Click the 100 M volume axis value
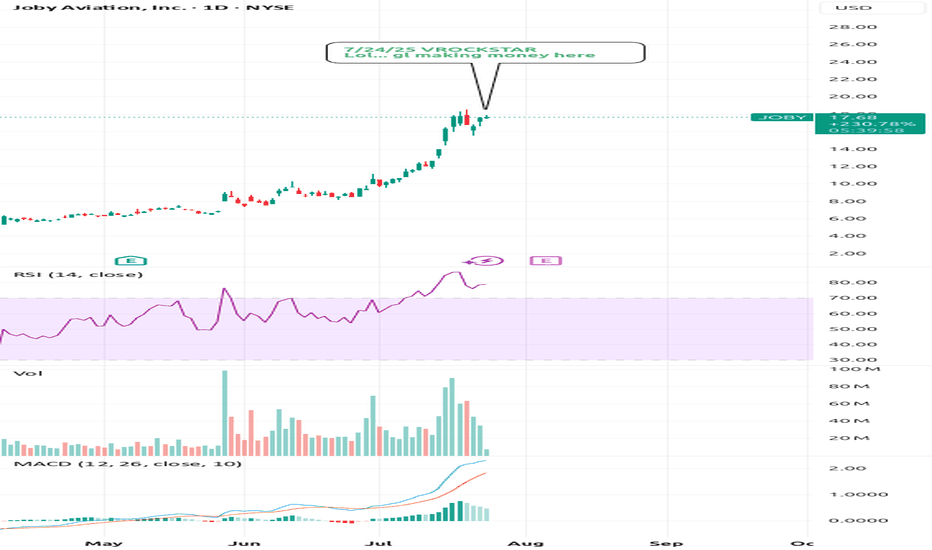This screenshot has width=932, height=550. [855, 369]
